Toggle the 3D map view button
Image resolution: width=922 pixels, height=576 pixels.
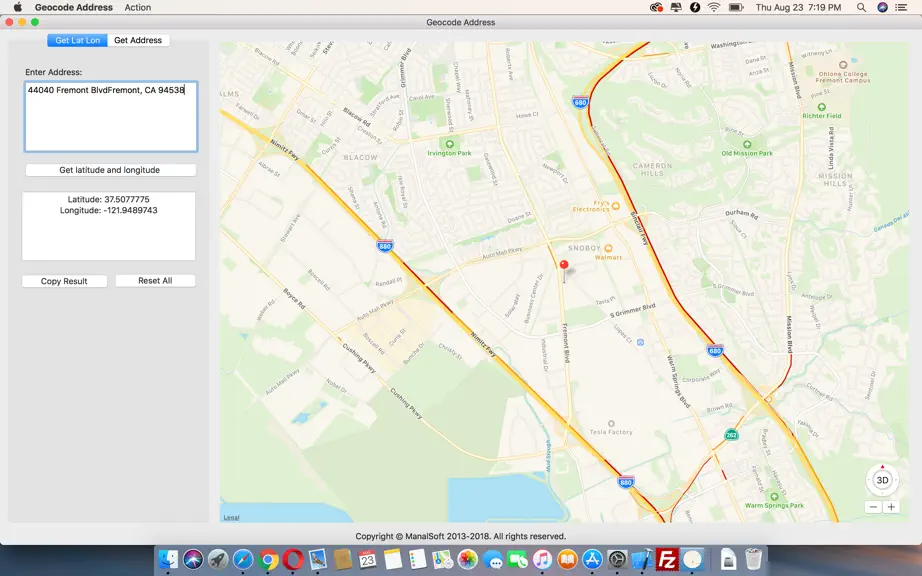[882, 480]
